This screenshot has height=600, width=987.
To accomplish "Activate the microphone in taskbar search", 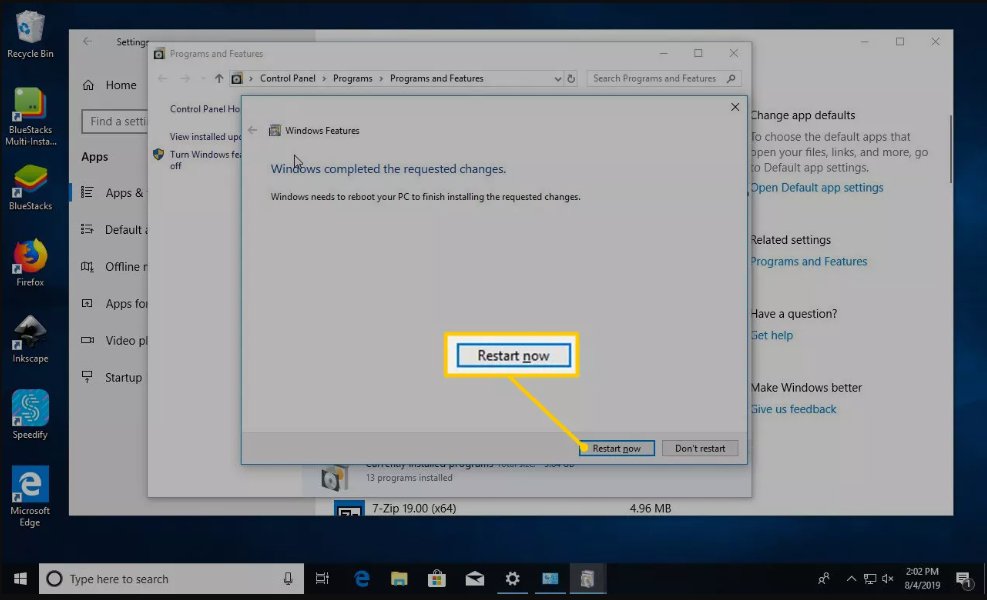I will [x=288, y=579].
